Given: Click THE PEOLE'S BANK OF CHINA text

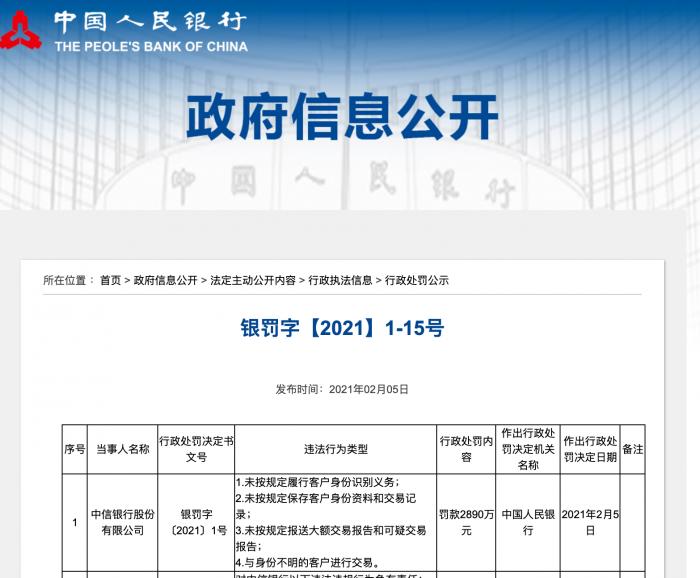Looking at the screenshot, I should 151,47.
